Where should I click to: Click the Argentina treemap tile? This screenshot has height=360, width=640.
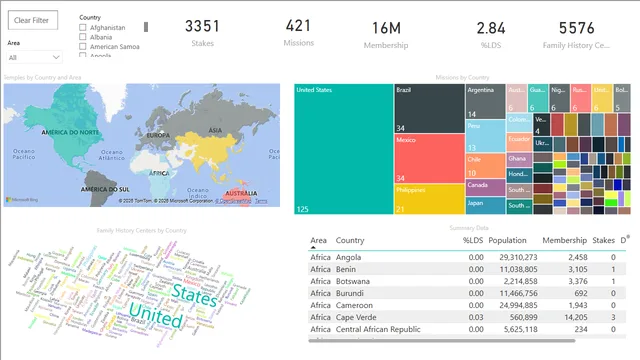pos(486,101)
